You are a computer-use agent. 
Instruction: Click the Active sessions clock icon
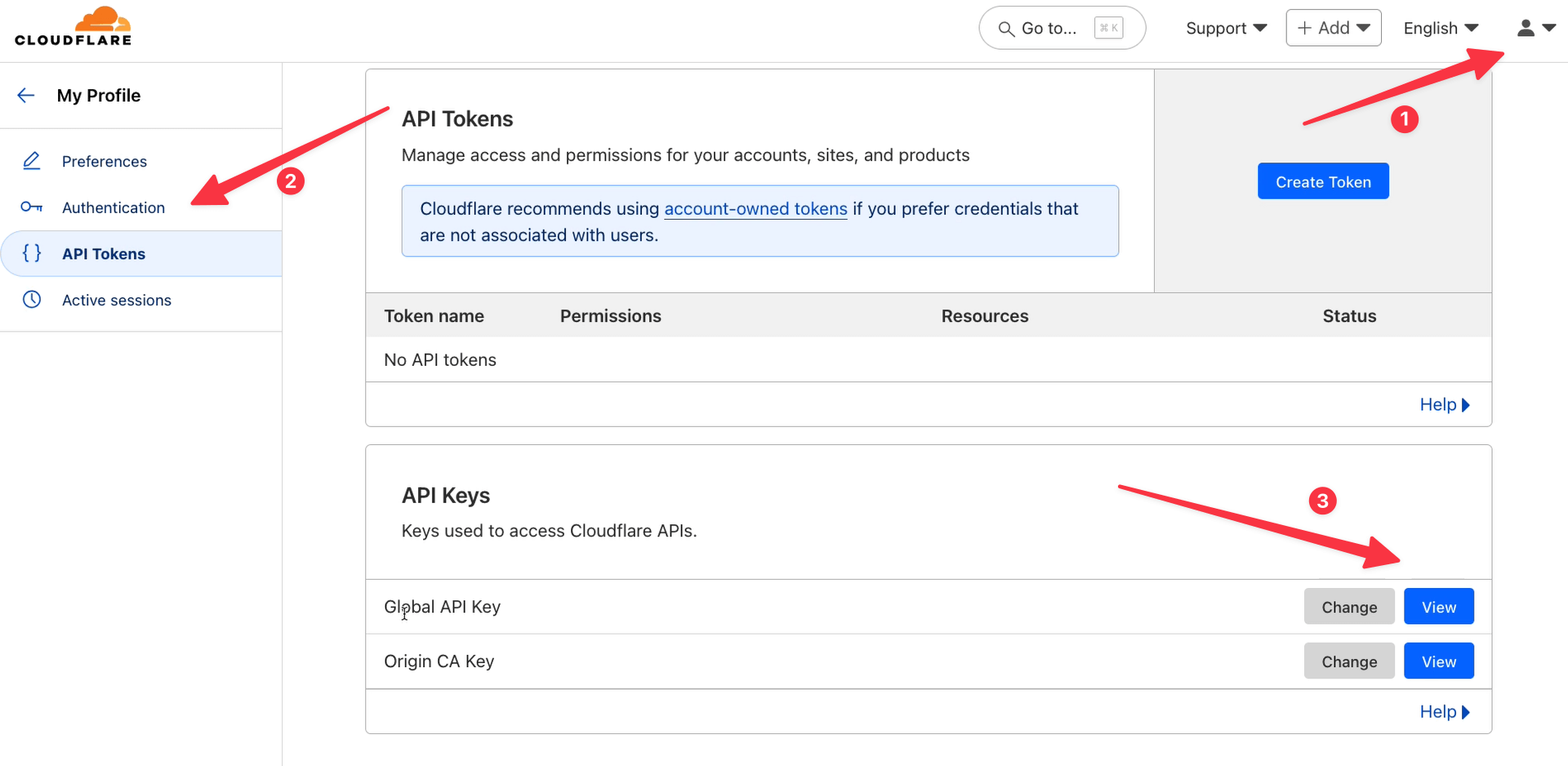[32, 300]
